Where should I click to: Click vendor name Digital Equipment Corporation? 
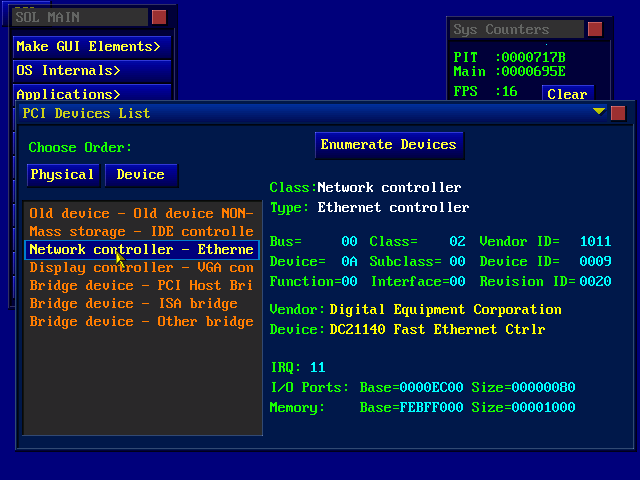[445, 309]
